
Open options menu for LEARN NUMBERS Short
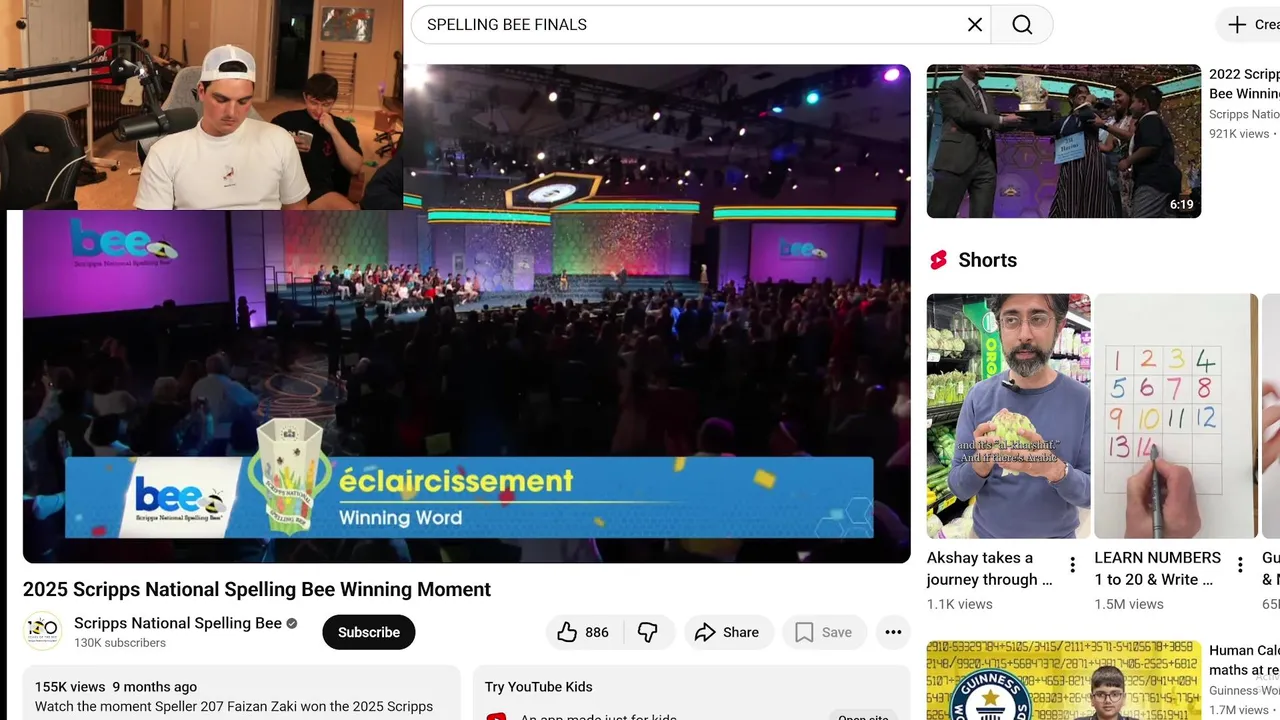pos(1240,565)
